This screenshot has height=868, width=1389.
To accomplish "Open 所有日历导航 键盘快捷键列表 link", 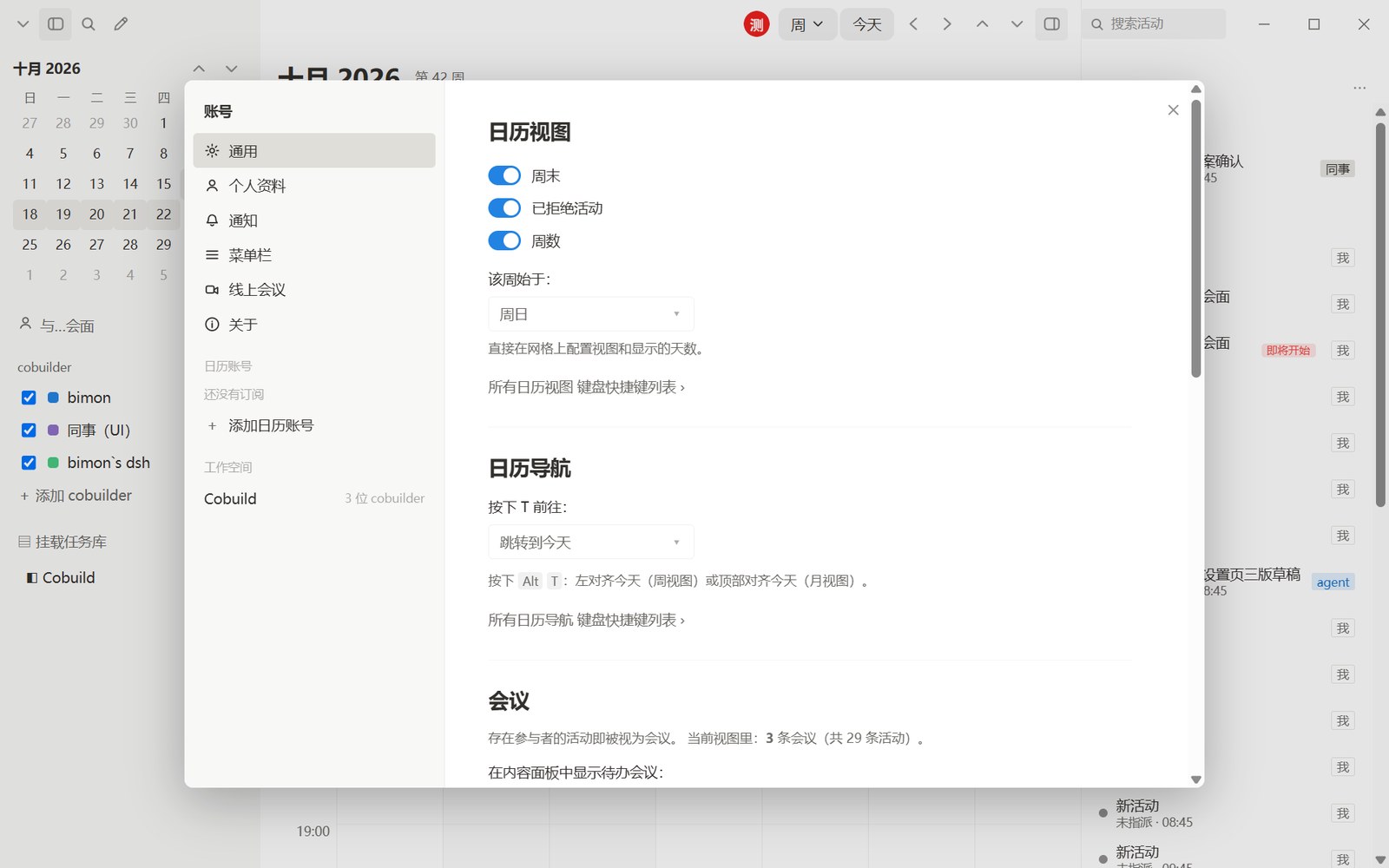I will pyautogui.click(x=586, y=620).
